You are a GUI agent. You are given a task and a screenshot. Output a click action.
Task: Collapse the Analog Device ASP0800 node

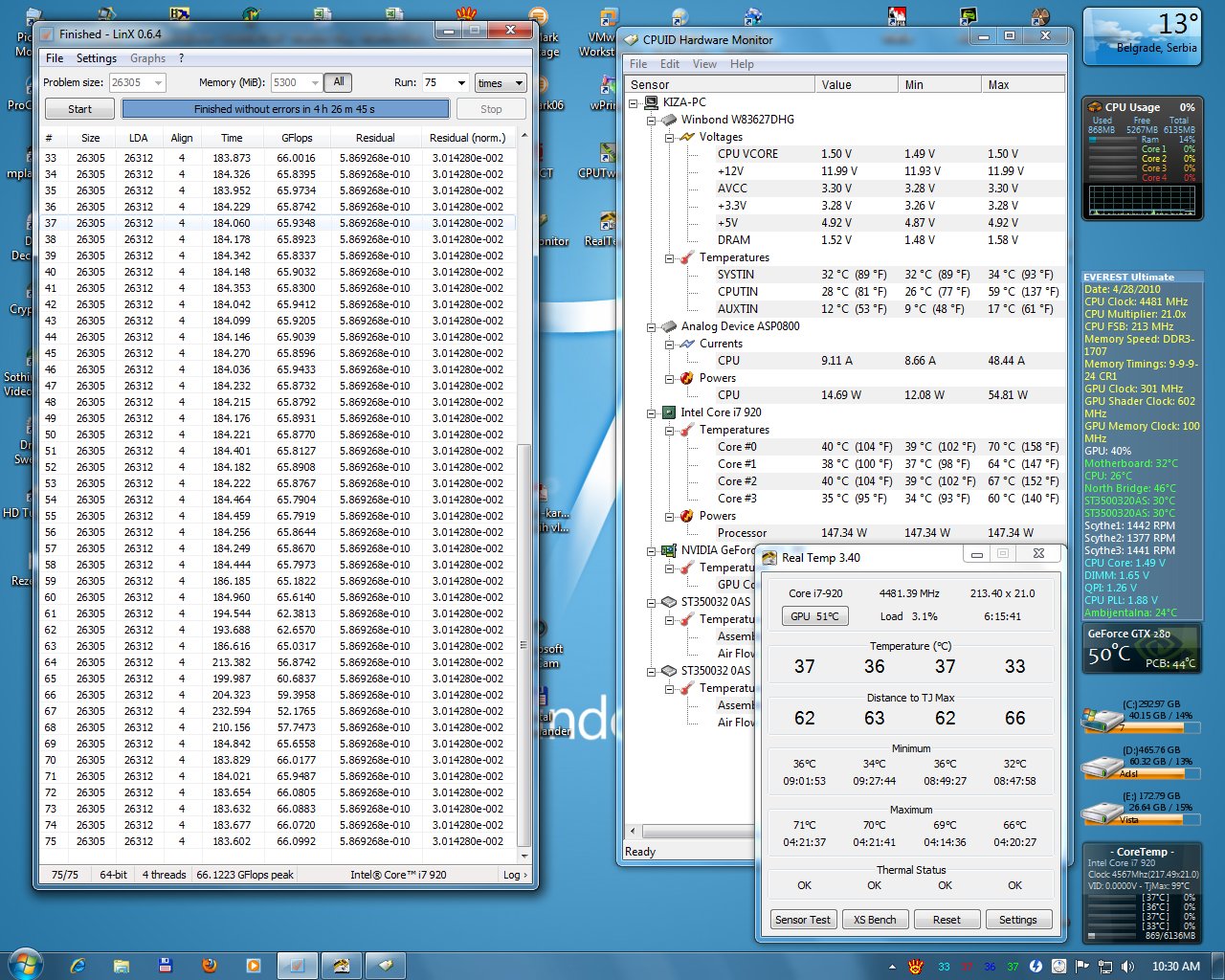(x=651, y=326)
